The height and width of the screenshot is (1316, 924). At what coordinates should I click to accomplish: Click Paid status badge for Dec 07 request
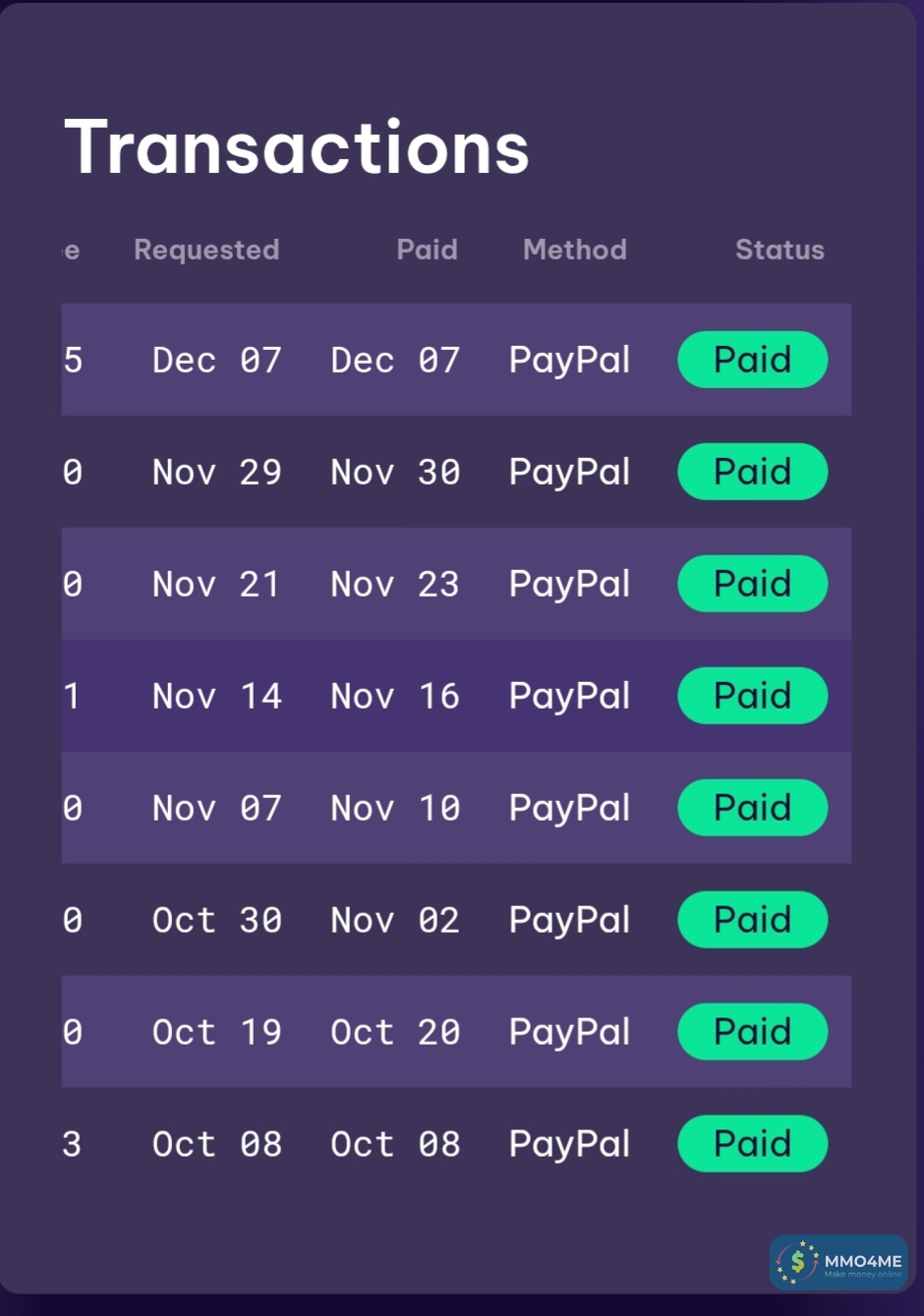(753, 360)
